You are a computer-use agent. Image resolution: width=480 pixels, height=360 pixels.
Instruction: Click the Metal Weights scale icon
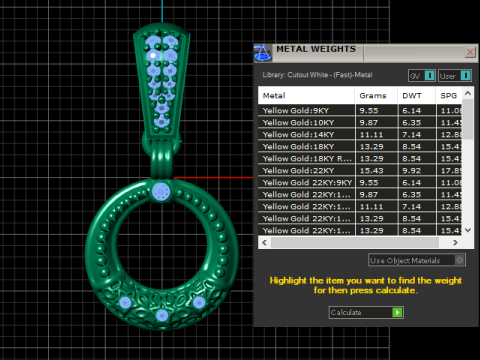(x=263, y=53)
